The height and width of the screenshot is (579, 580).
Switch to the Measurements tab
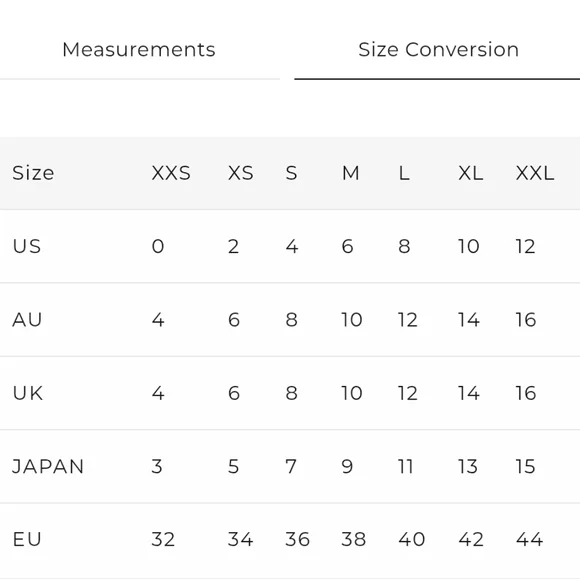[139, 50]
